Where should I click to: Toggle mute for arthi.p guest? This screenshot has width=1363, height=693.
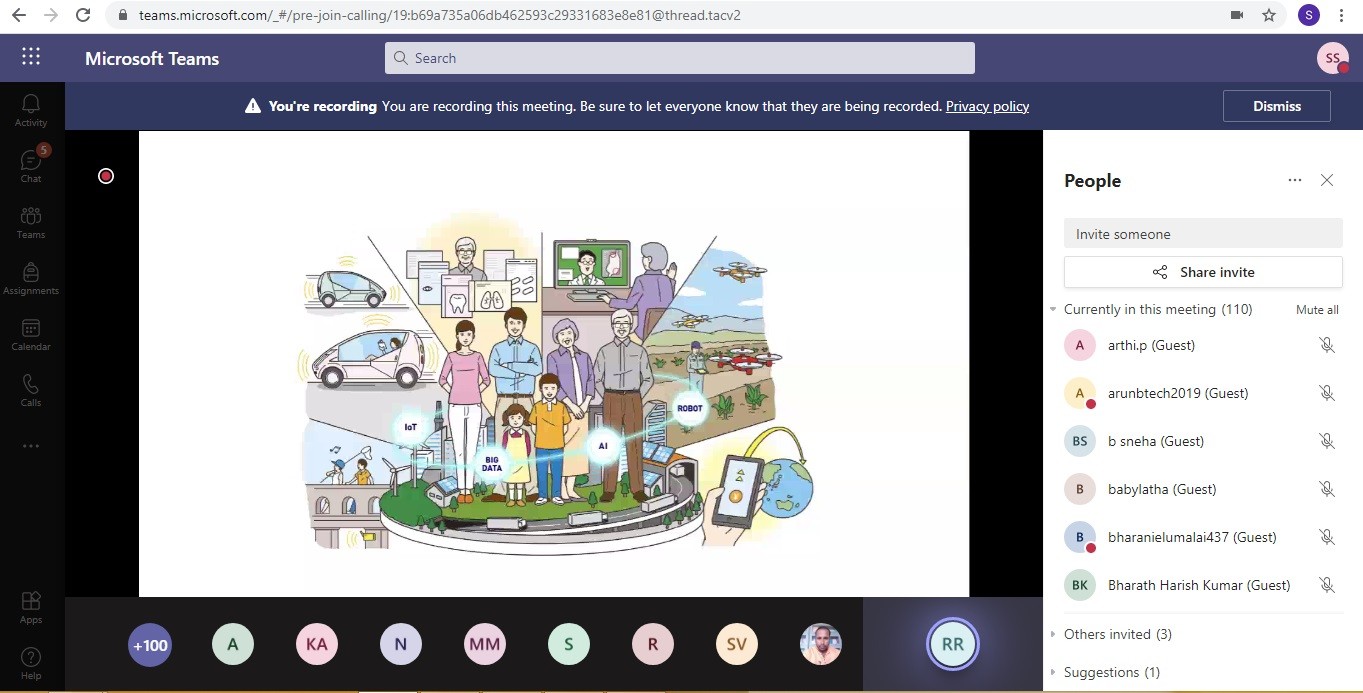point(1326,345)
